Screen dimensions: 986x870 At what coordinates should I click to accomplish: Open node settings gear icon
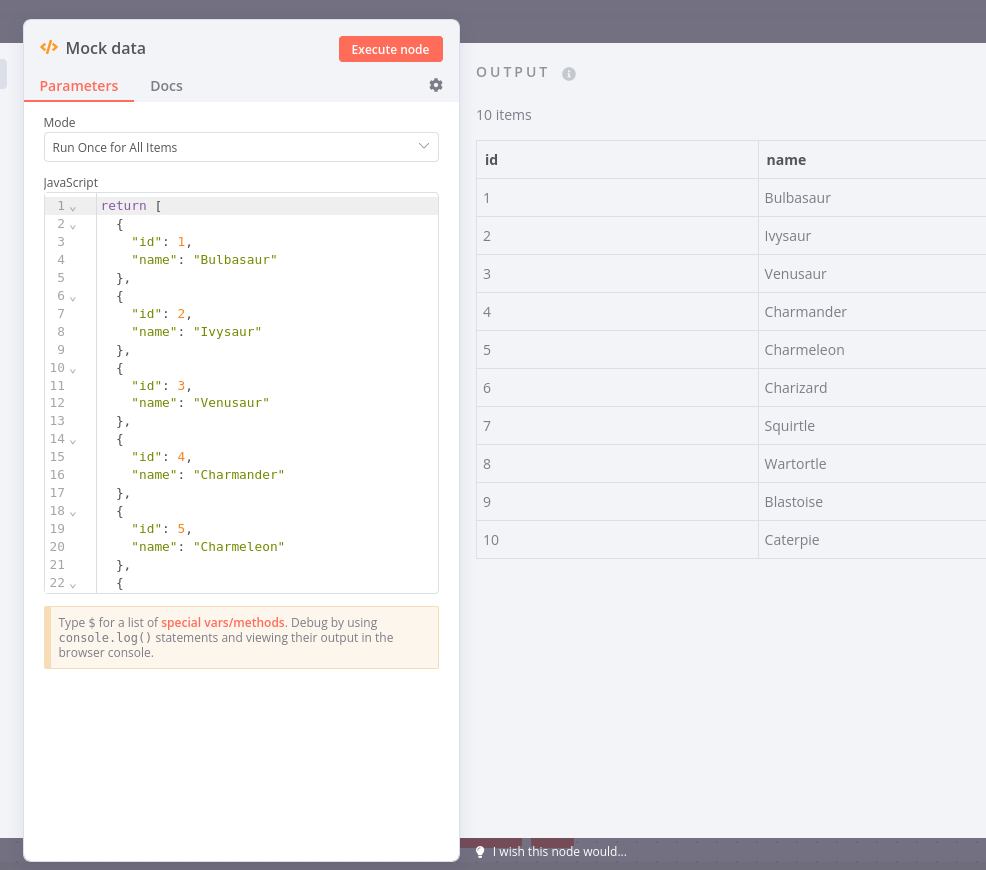(x=436, y=85)
